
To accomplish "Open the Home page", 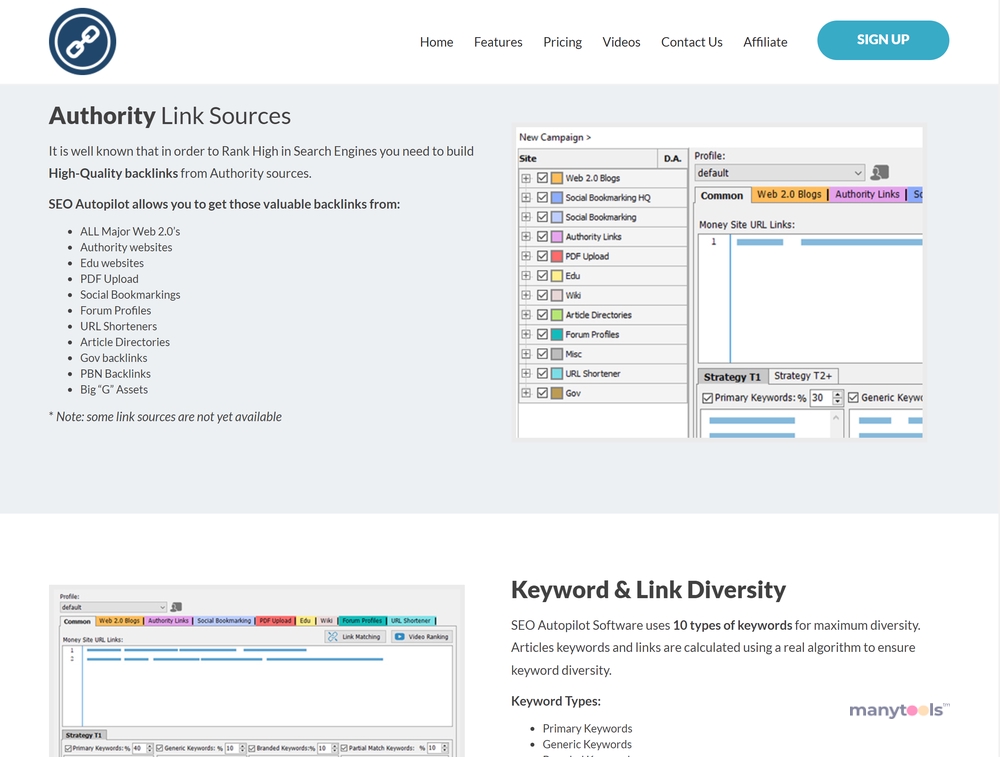I will (436, 42).
